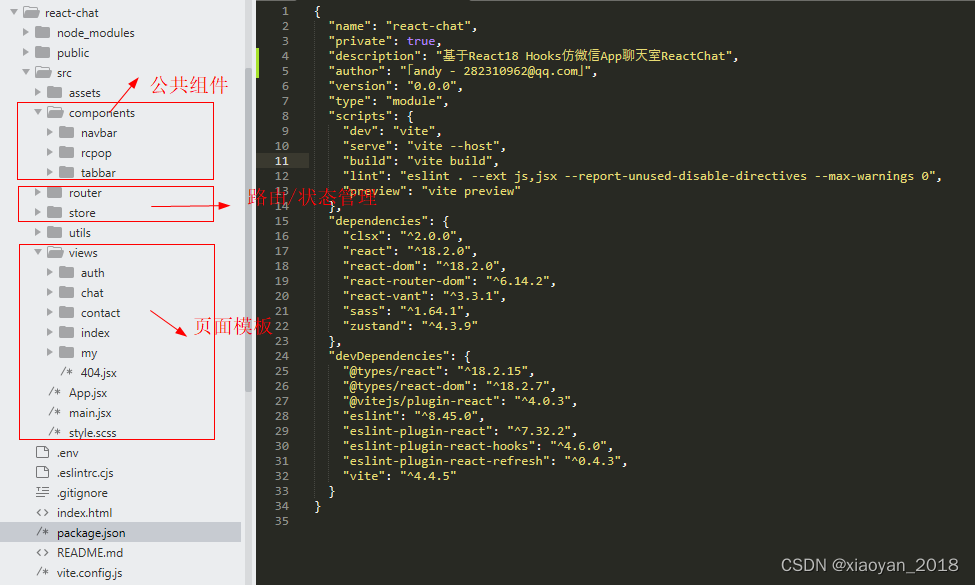Click the vite.config.js file-type icon
Image resolution: width=975 pixels, height=585 pixels.
tap(42, 571)
